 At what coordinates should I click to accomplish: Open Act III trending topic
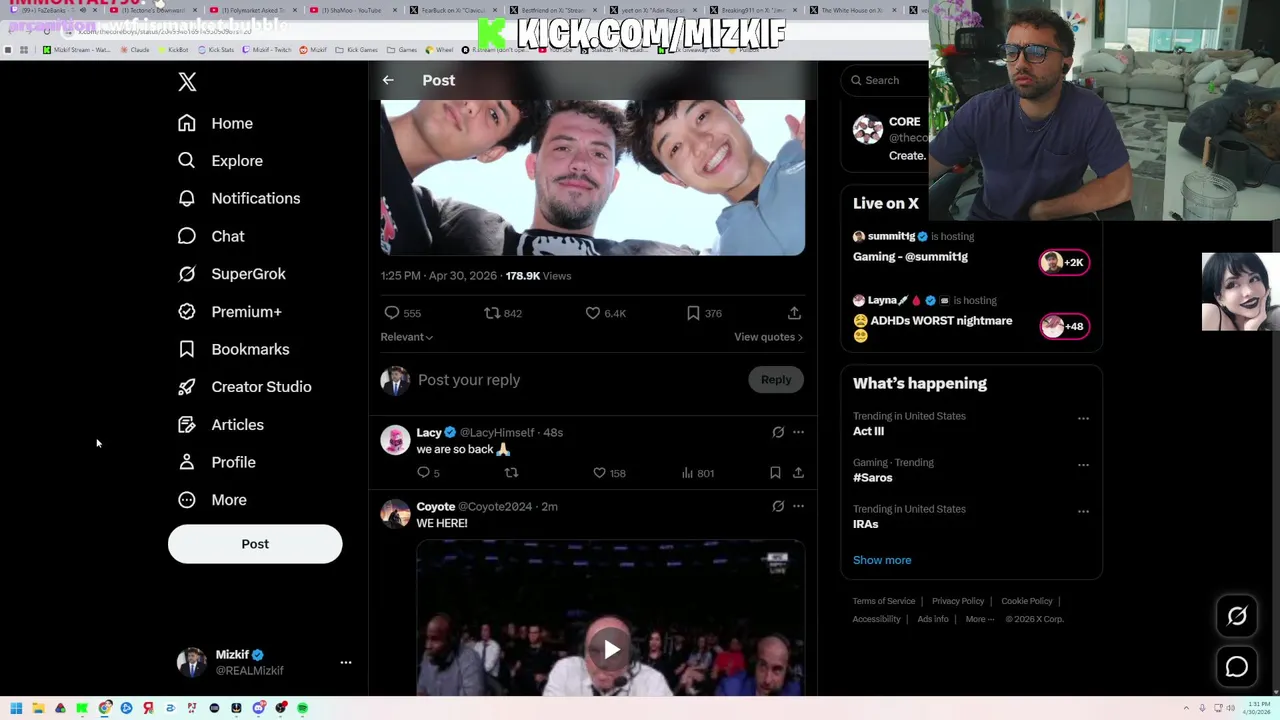(868, 431)
